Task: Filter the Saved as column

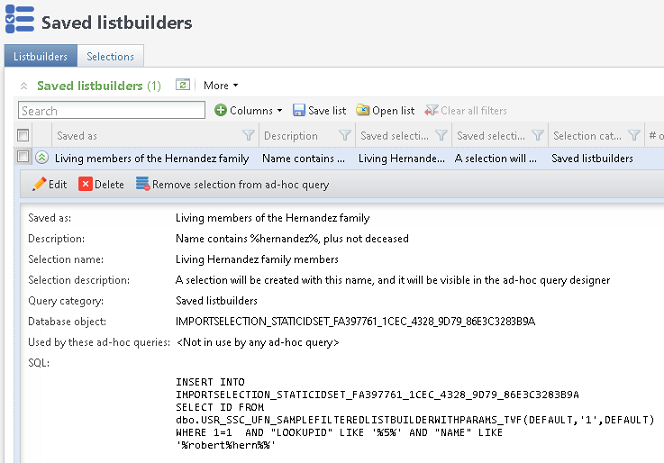Action: pos(249,136)
